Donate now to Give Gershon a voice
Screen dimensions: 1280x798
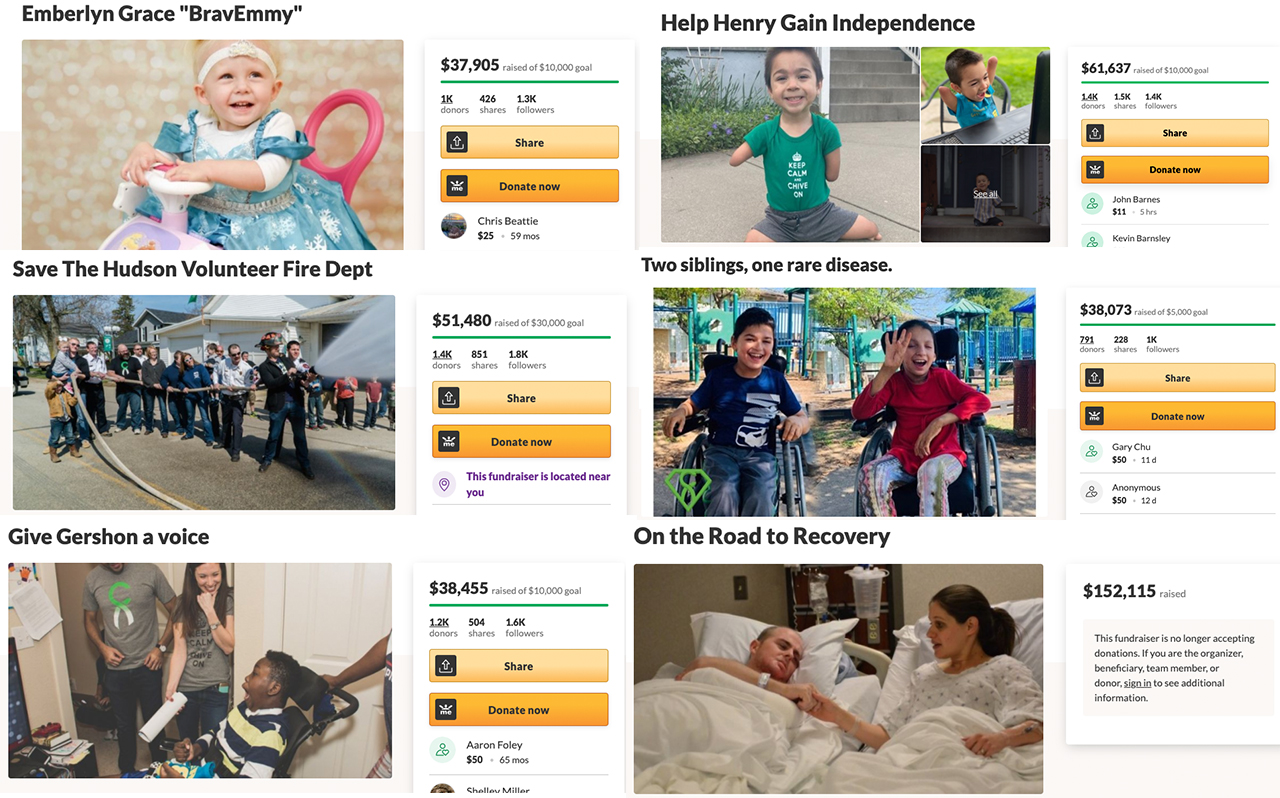pyautogui.click(x=518, y=710)
